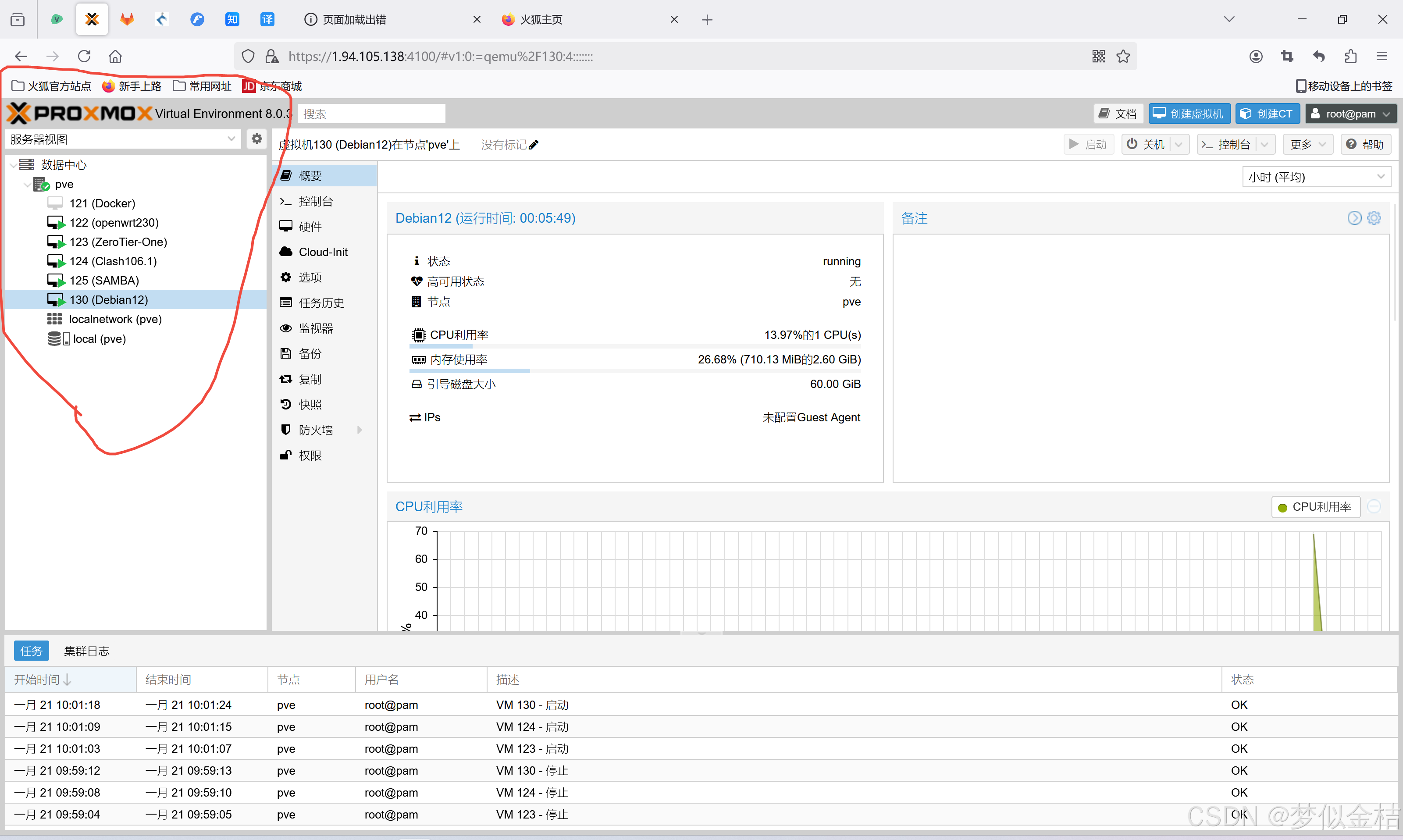This screenshot has height=840, width=1403.
Task: Click the chart undo zoom circle button
Action: click(x=1374, y=507)
